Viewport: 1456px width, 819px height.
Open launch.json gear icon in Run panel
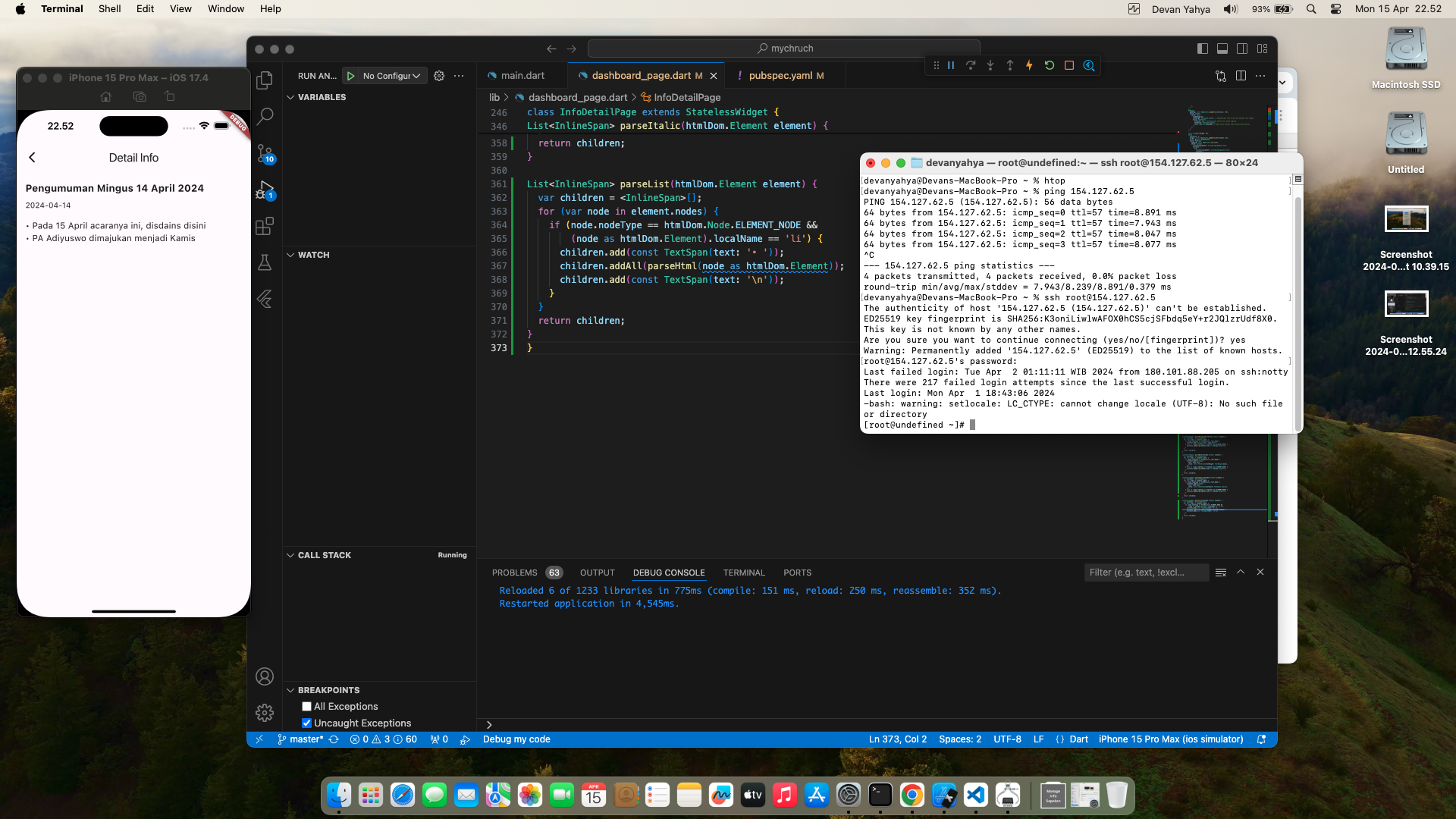pyautogui.click(x=439, y=76)
